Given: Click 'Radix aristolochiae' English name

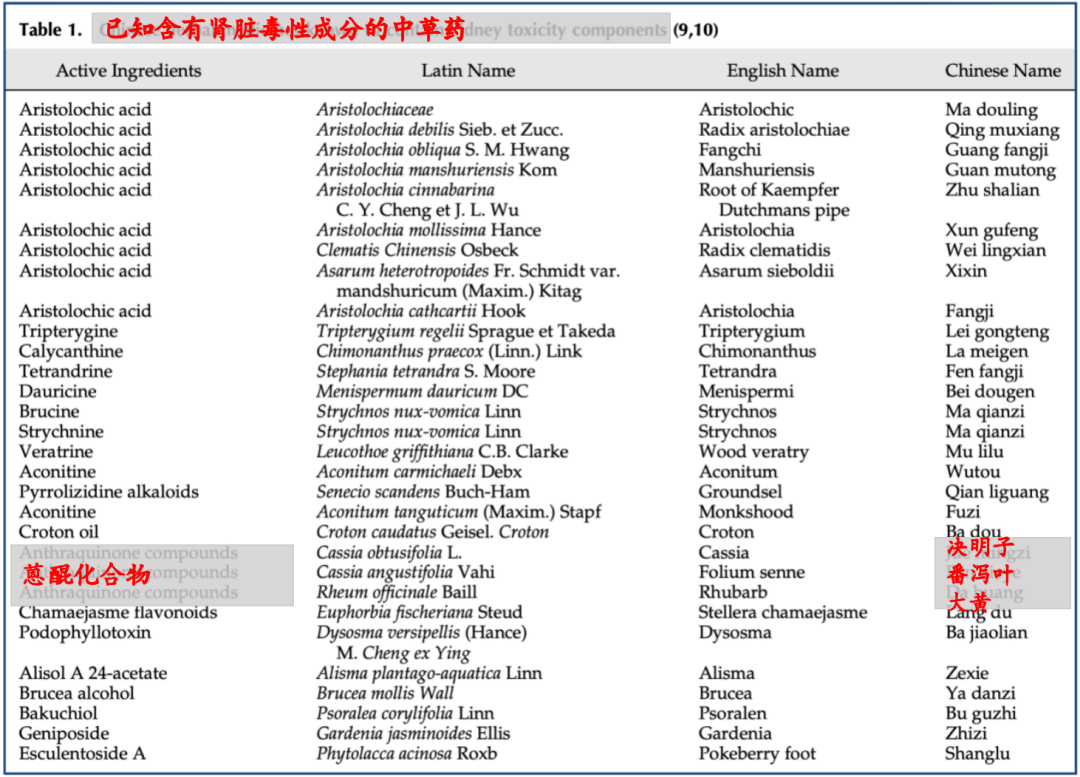Looking at the screenshot, I should (x=773, y=130).
